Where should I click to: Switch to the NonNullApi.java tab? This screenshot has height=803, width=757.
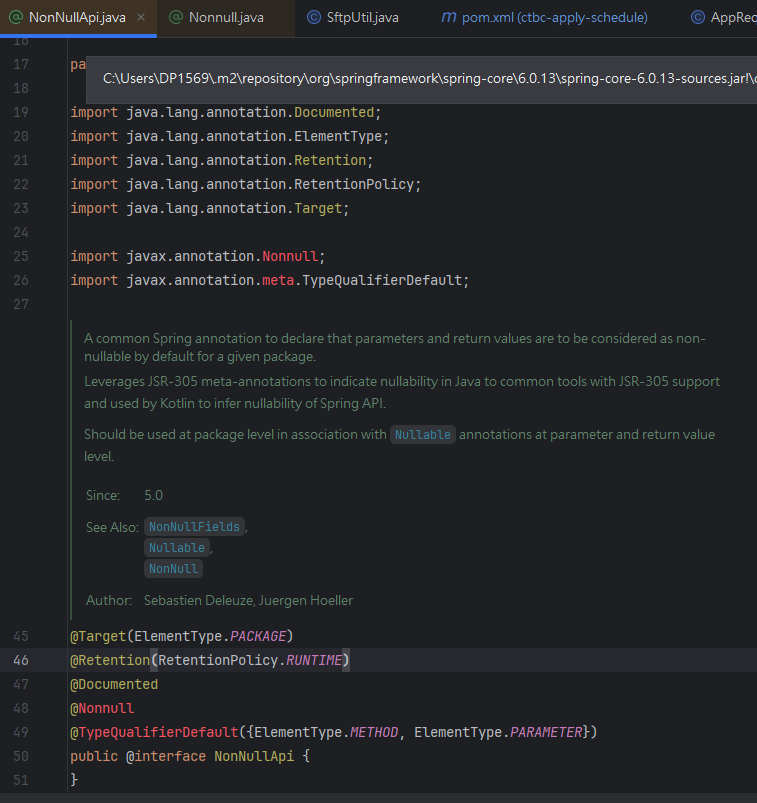coord(78,17)
